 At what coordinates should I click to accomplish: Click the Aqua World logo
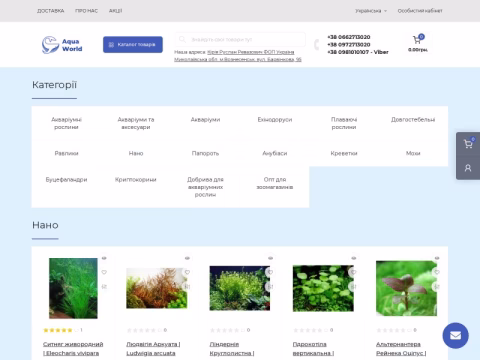point(62,45)
